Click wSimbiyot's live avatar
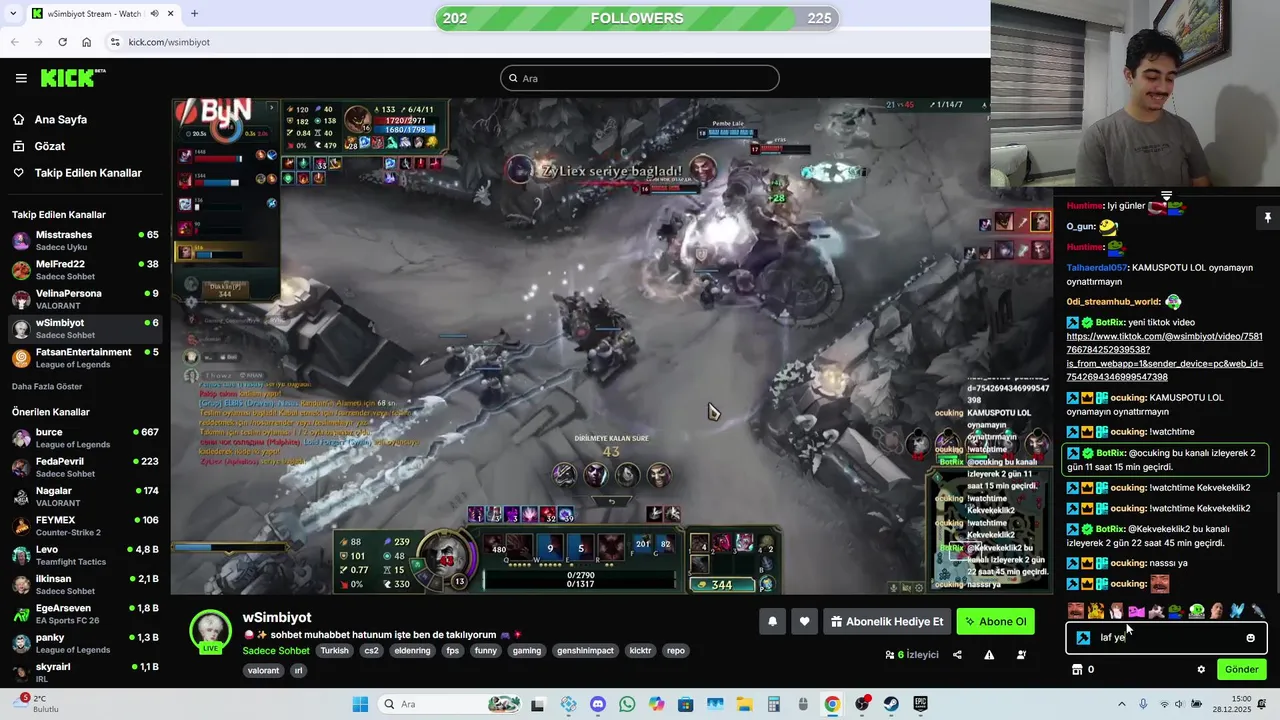The height and width of the screenshot is (720, 1280). pos(210,632)
